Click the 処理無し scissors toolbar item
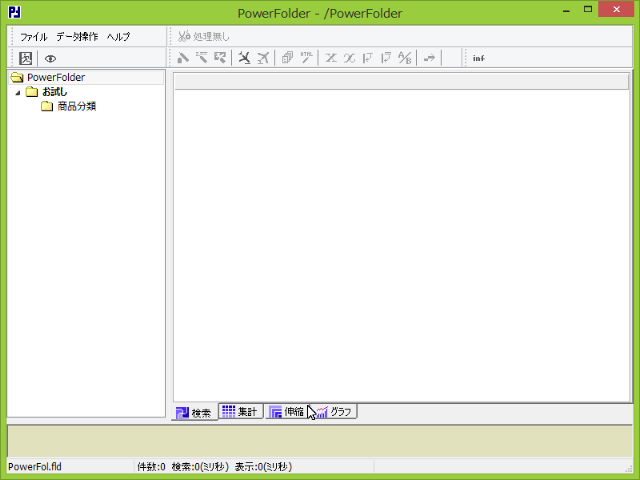The width and height of the screenshot is (640, 480). click(x=204, y=37)
